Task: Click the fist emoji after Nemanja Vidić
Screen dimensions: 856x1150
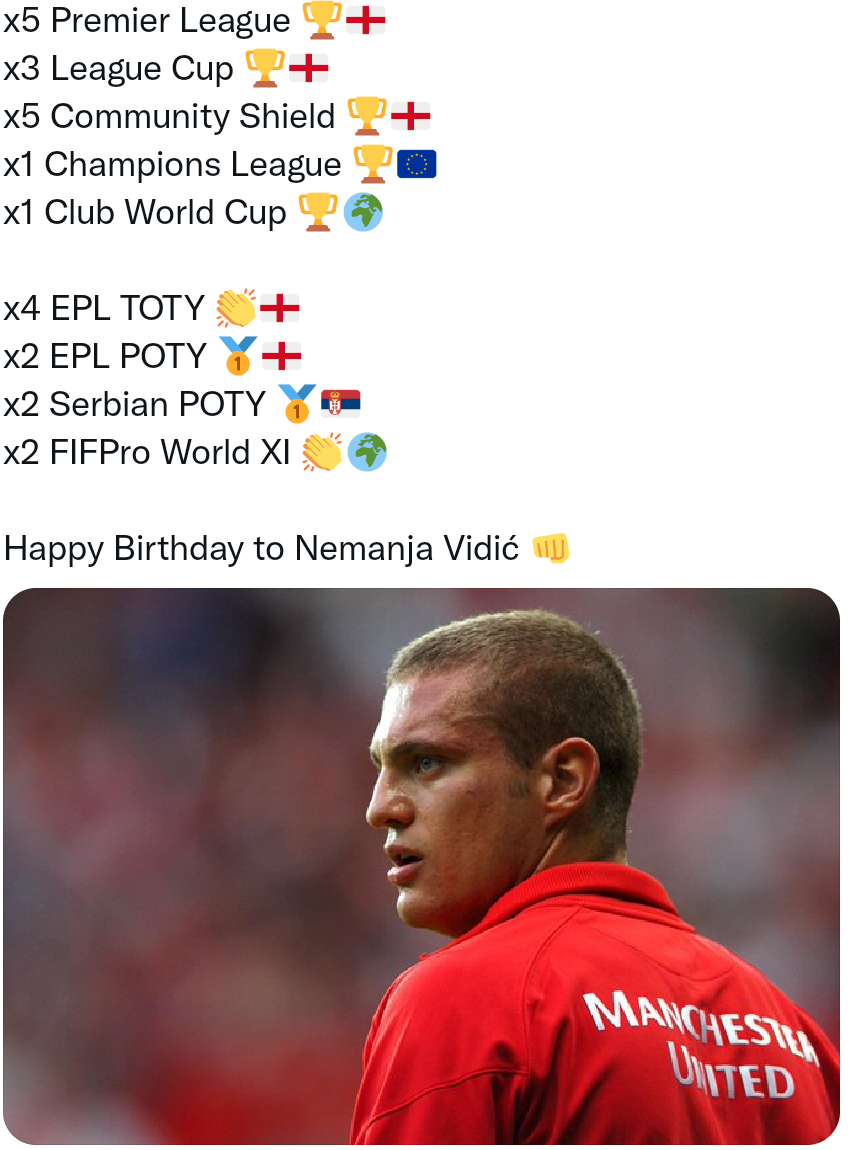Action: [x=550, y=548]
